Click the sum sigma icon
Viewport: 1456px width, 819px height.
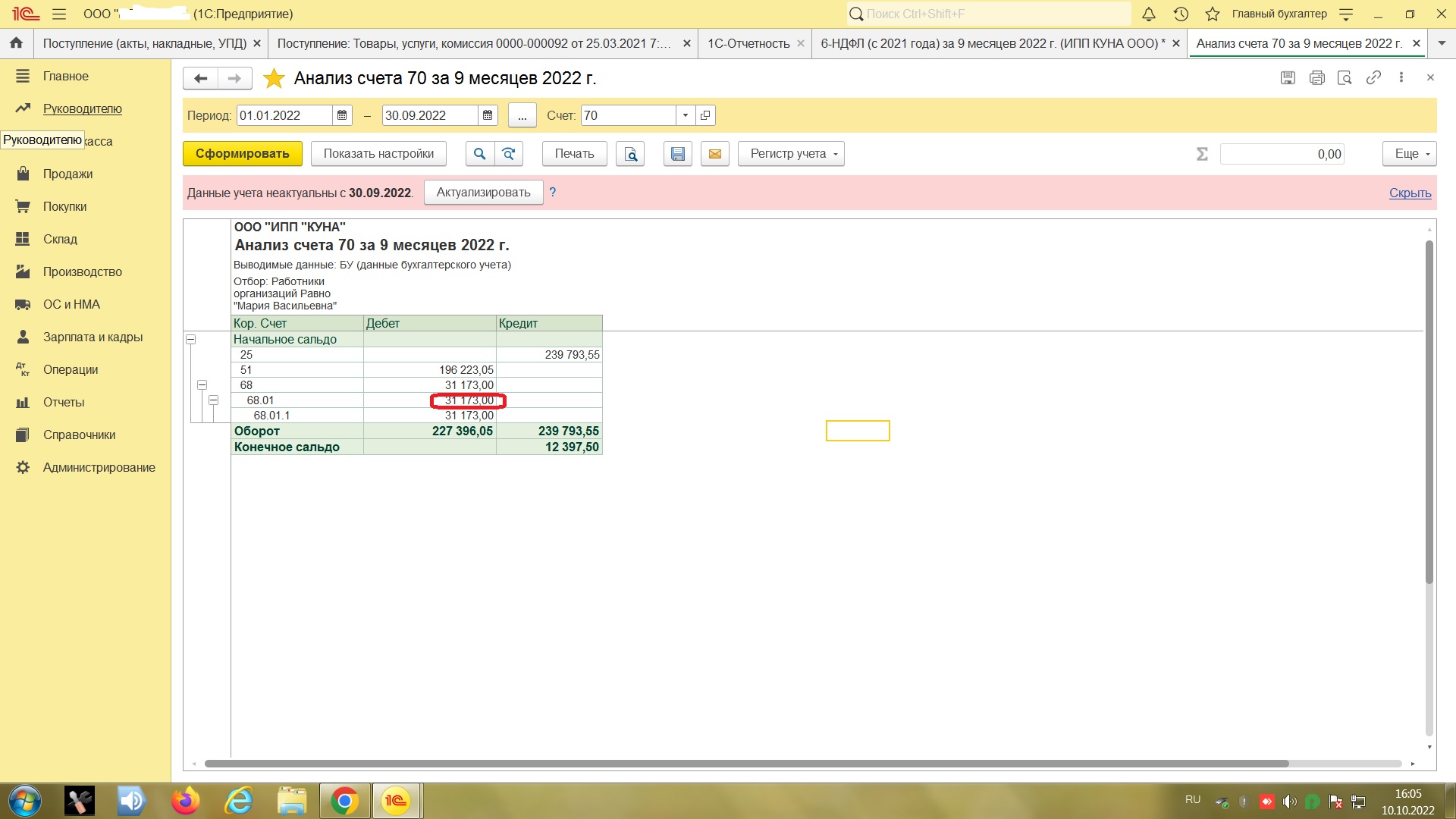coord(1202,154)
